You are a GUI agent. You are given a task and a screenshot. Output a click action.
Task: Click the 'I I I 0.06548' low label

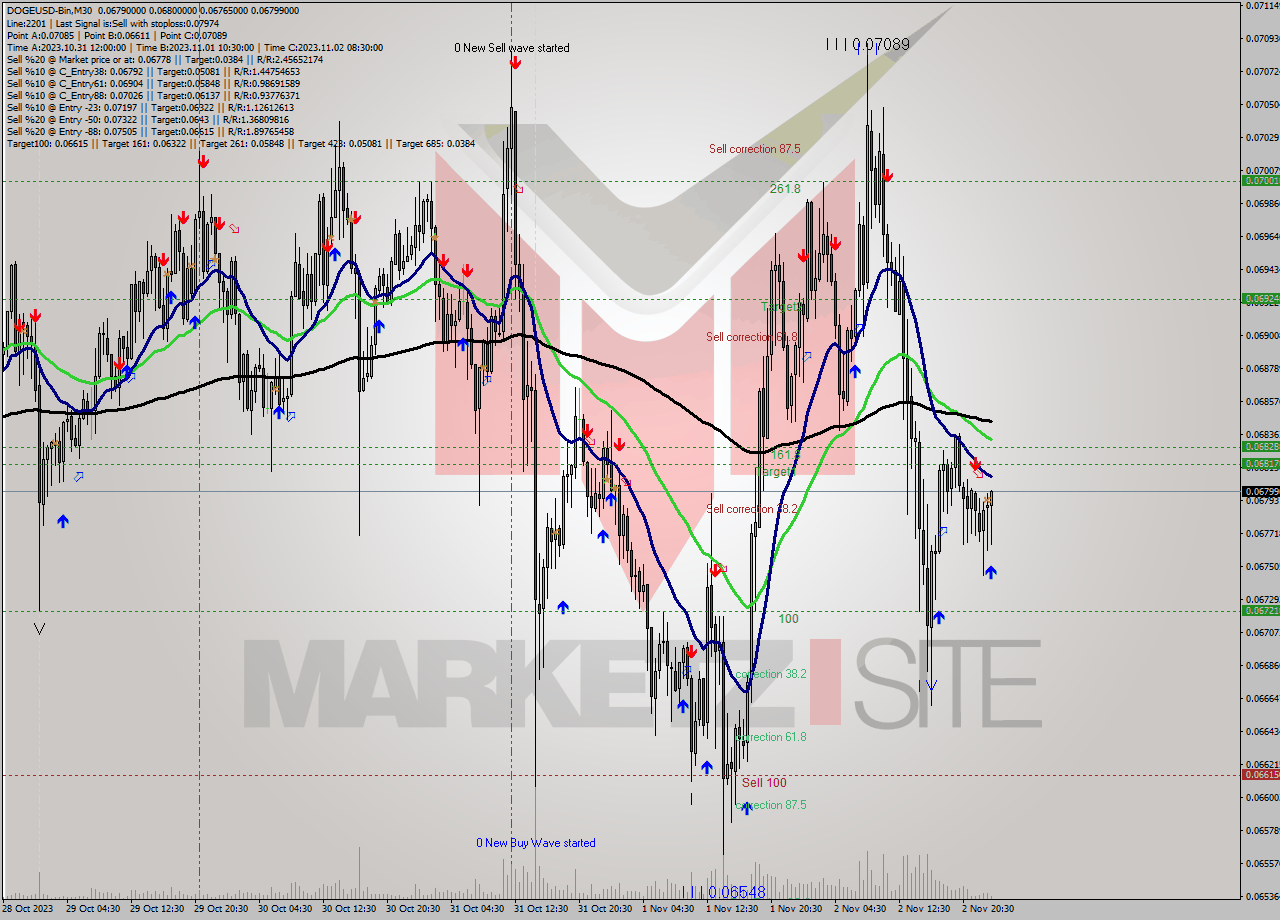(725, 892)
